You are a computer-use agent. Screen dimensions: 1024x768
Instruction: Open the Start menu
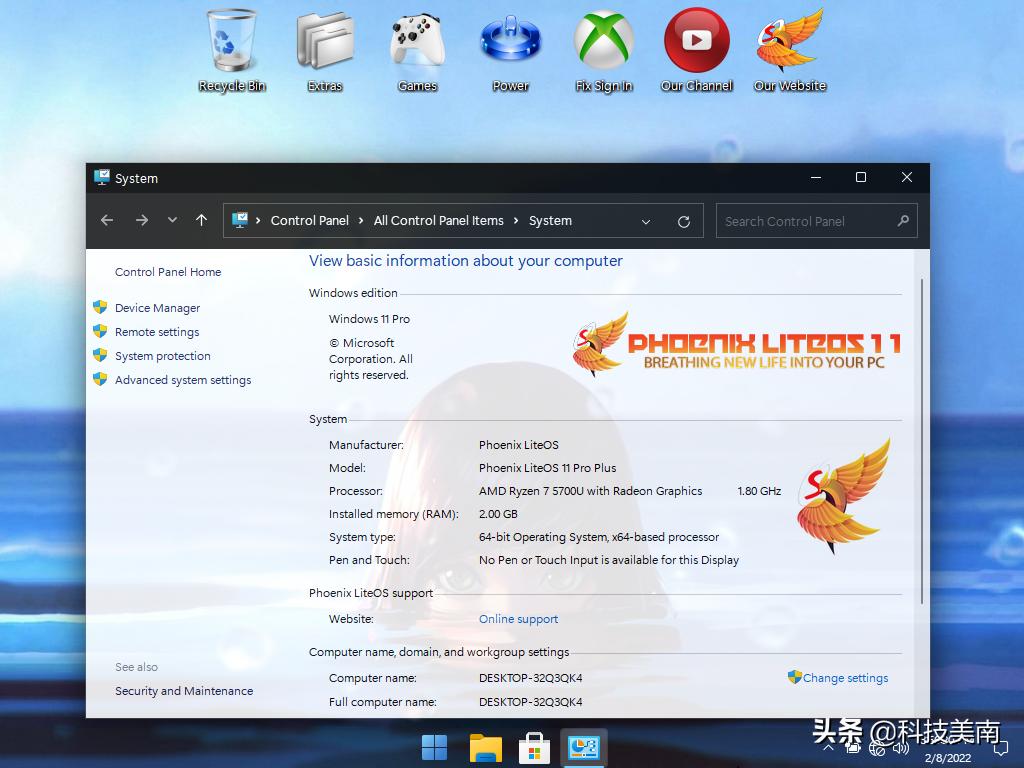(x=435, y=747)
